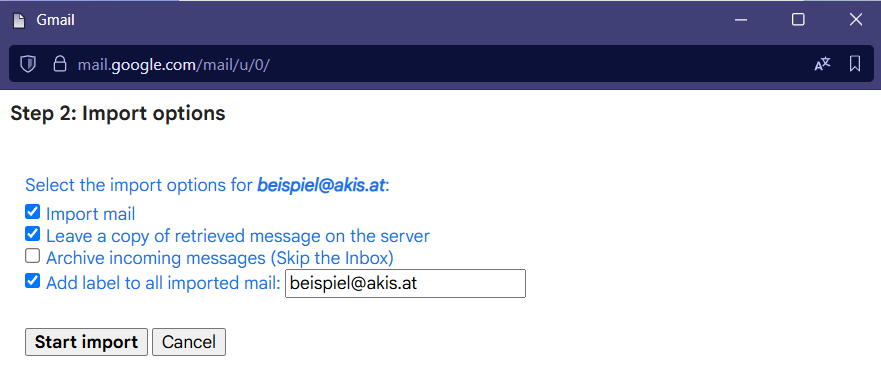Click the Gmail window title text

click(56, 20)
